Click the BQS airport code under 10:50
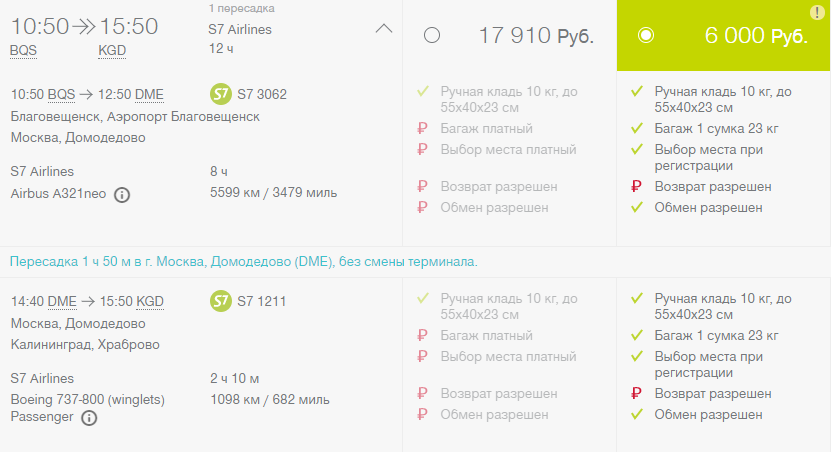831x452 pixels. [23, 51]
